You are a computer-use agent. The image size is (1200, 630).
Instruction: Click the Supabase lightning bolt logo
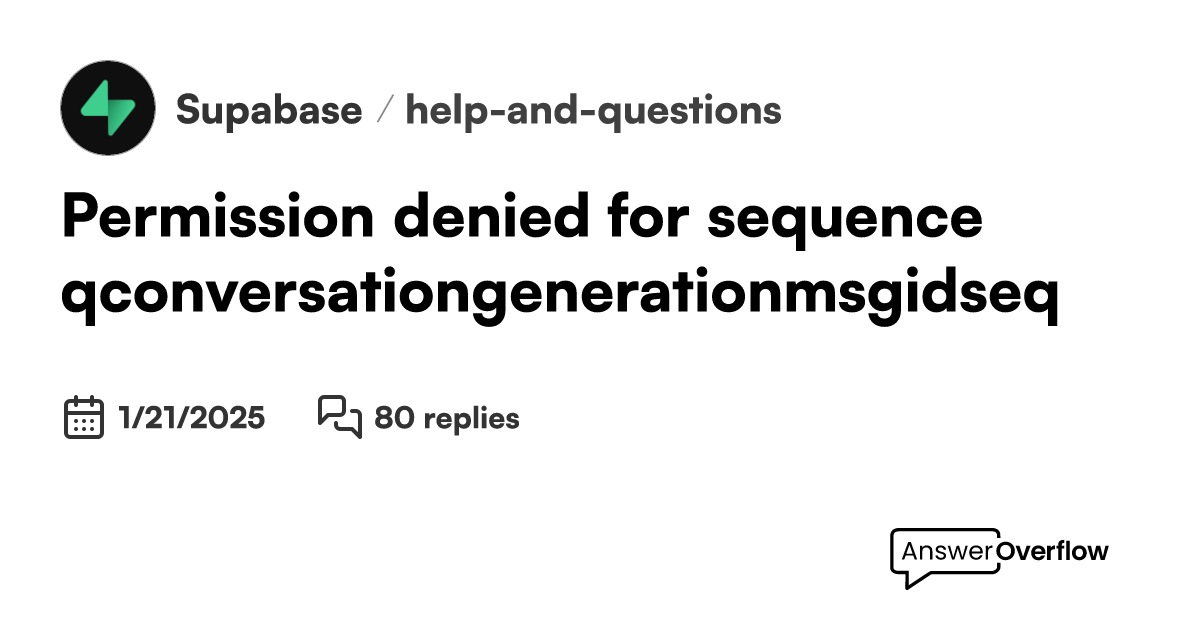108,108
